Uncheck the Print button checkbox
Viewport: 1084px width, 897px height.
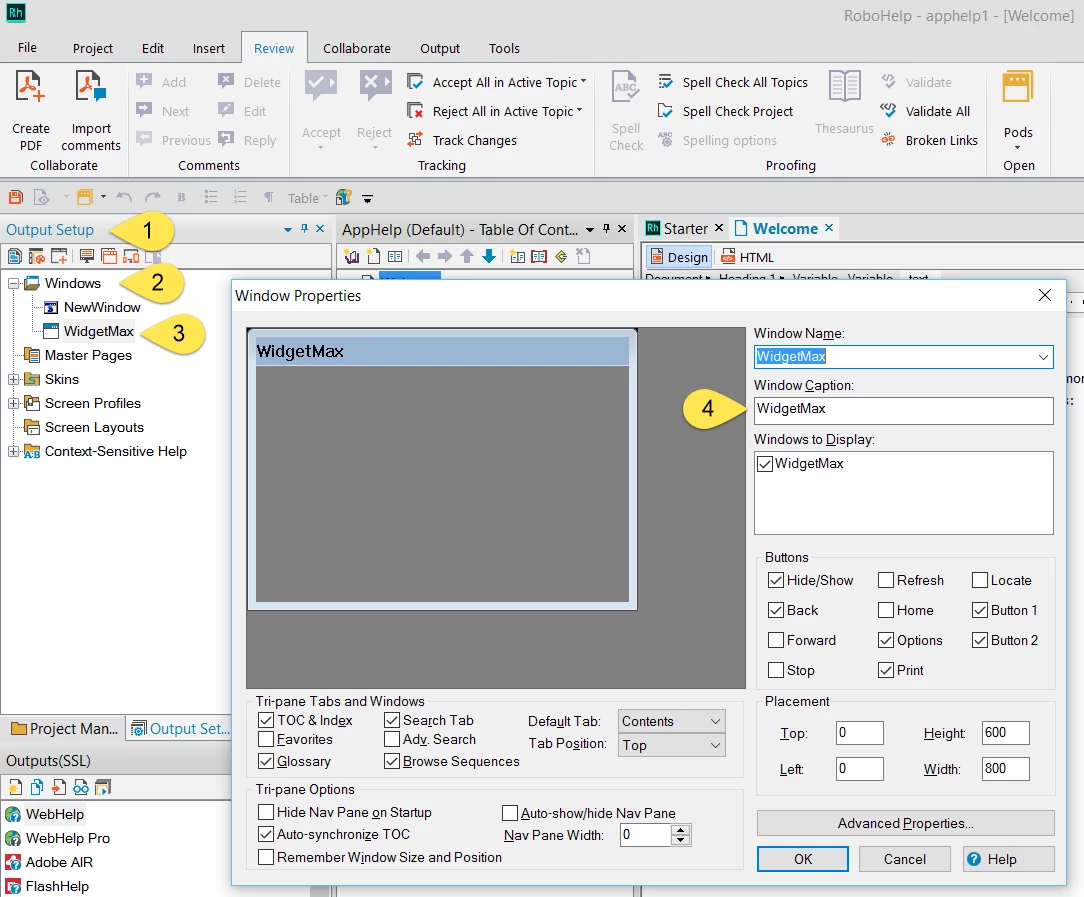coord(886,670)
